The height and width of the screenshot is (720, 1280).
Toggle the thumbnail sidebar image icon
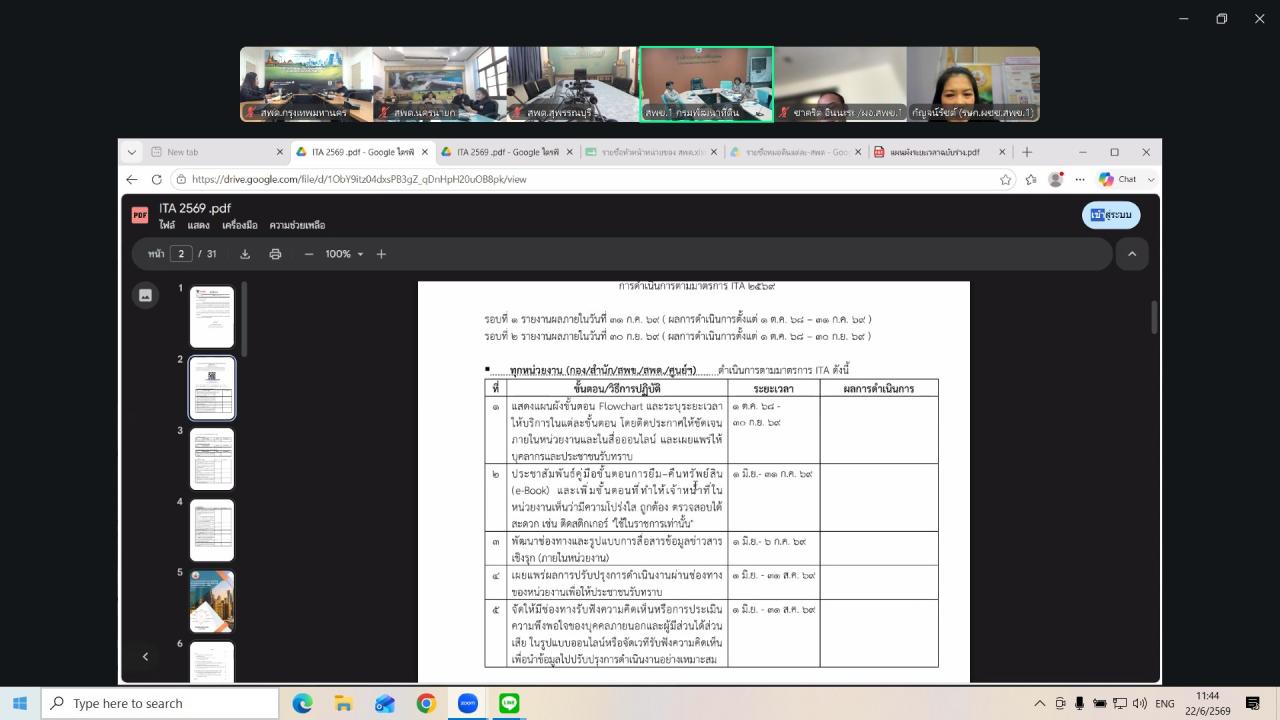pyautogui.click(x=145, y=295)
